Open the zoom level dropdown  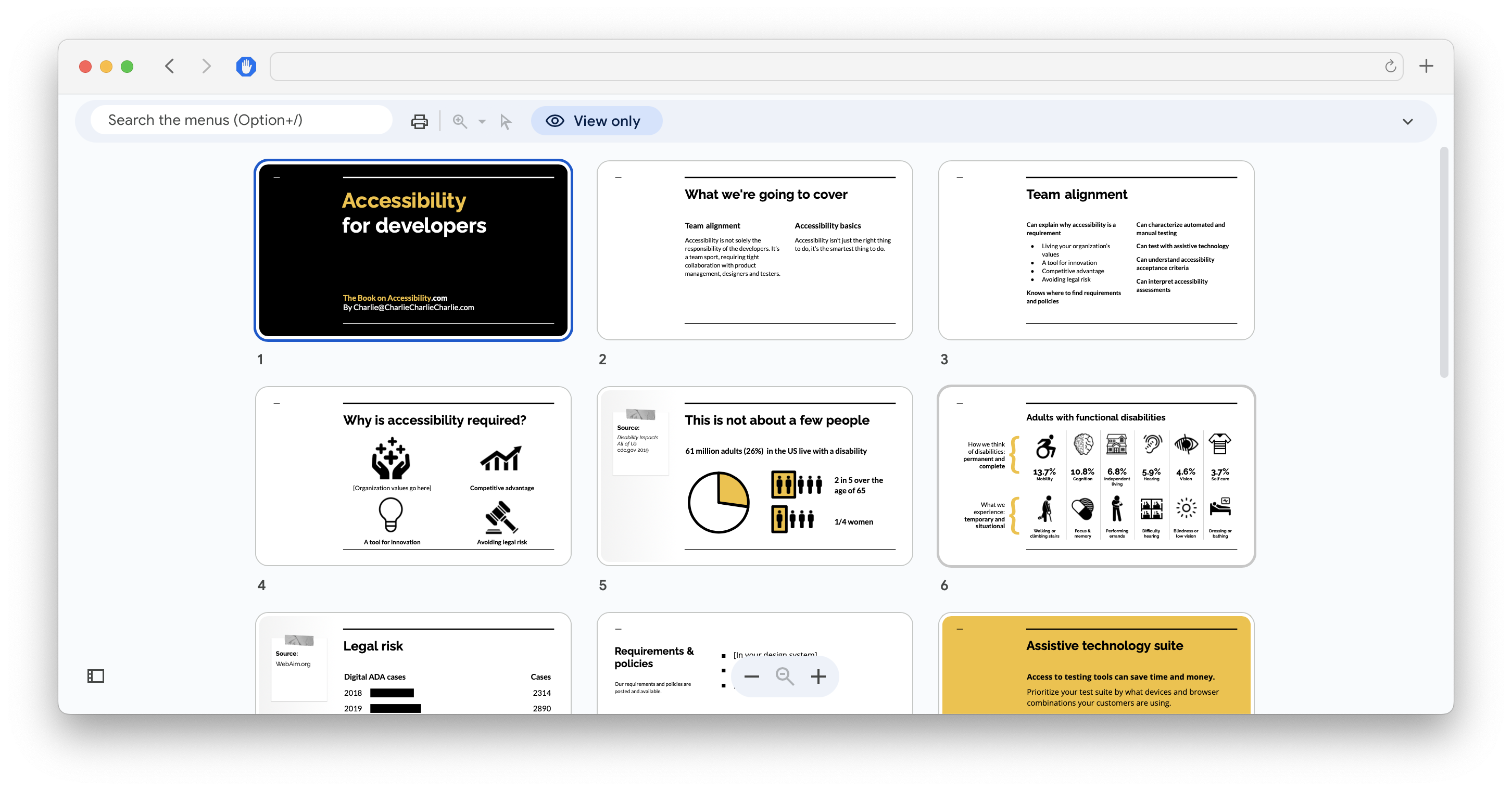pos(482,120)
